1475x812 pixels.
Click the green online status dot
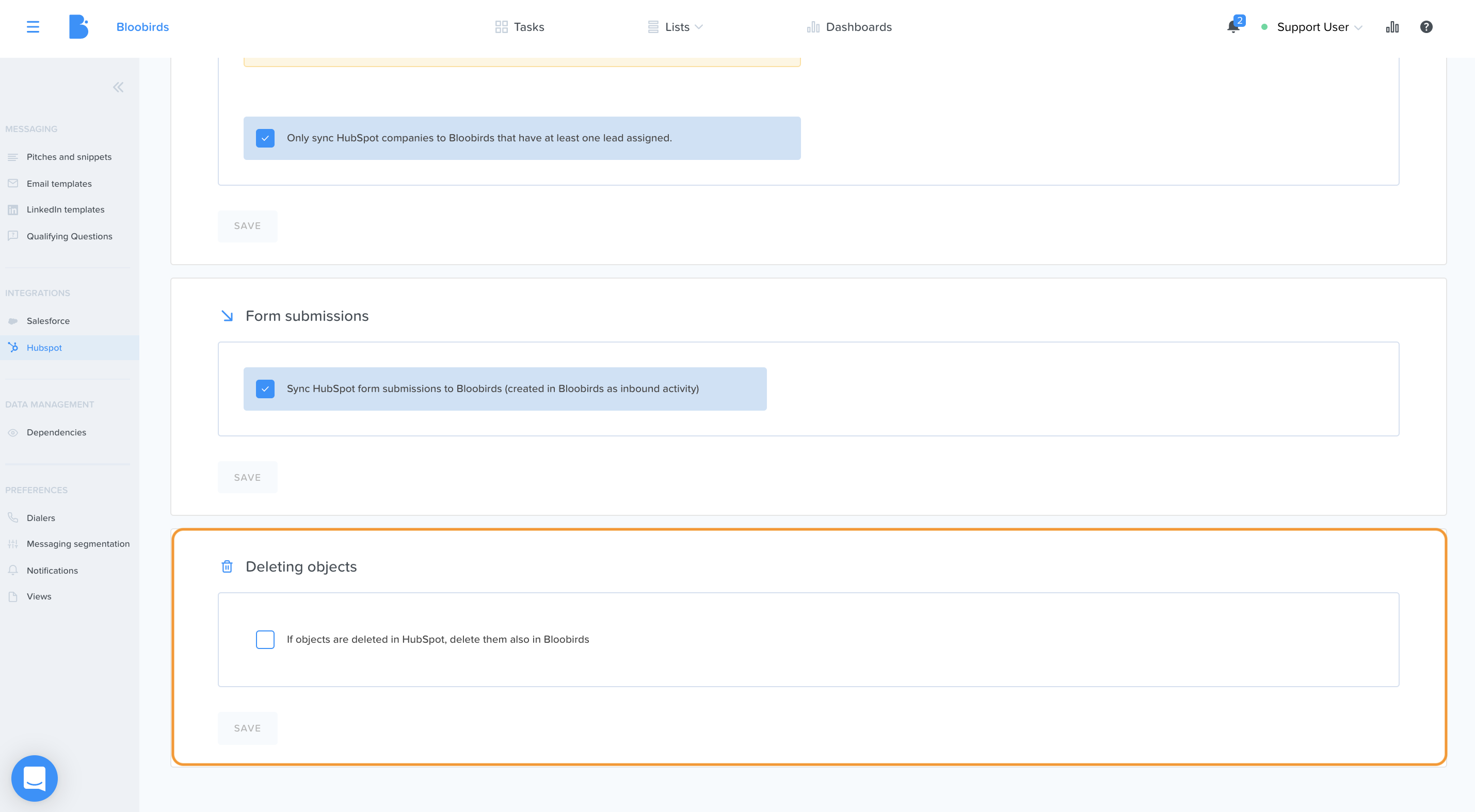pyautogui.click(x=1264, y=27)
